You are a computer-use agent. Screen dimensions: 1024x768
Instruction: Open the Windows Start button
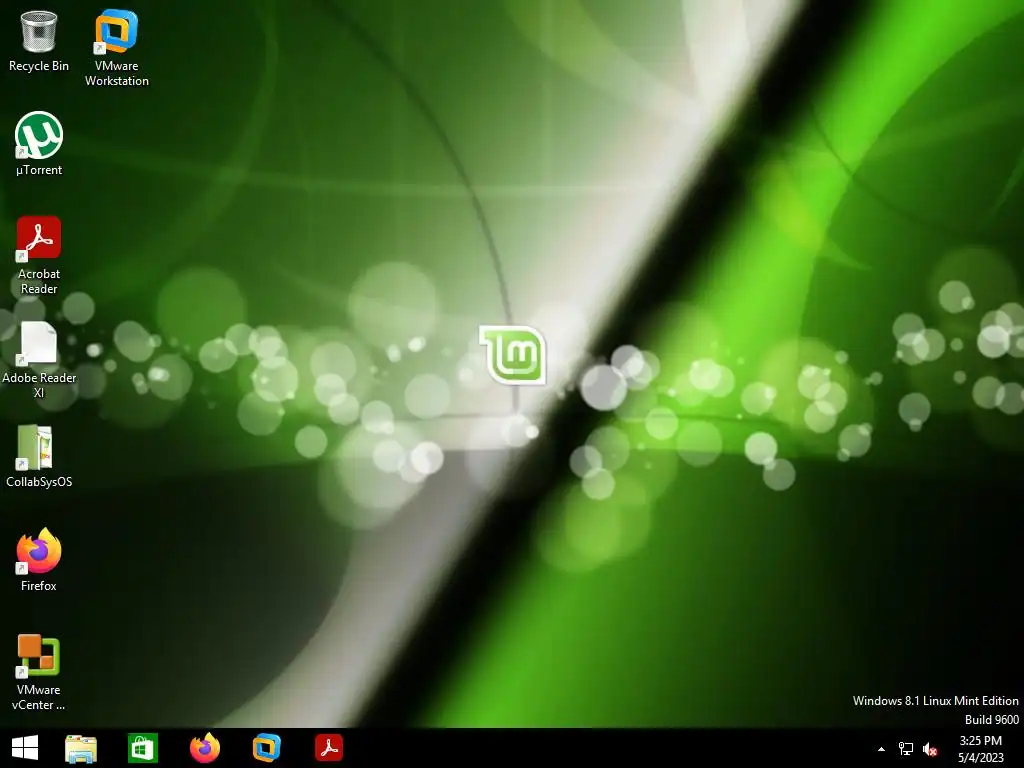(25, 748)
